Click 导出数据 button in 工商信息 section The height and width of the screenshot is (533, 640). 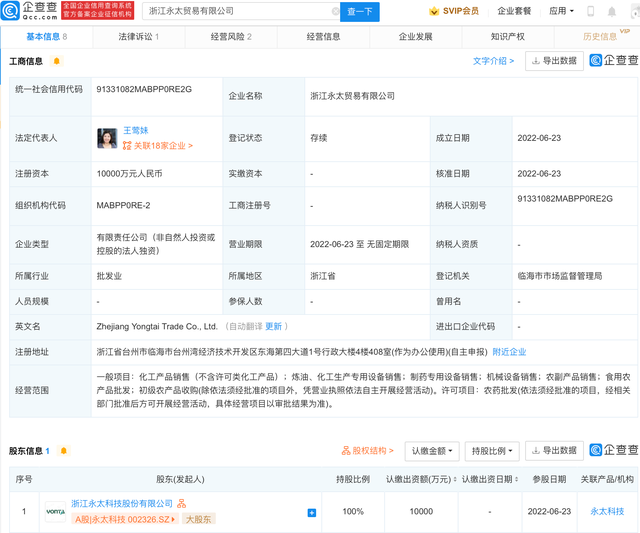click(x=553, y=61)
